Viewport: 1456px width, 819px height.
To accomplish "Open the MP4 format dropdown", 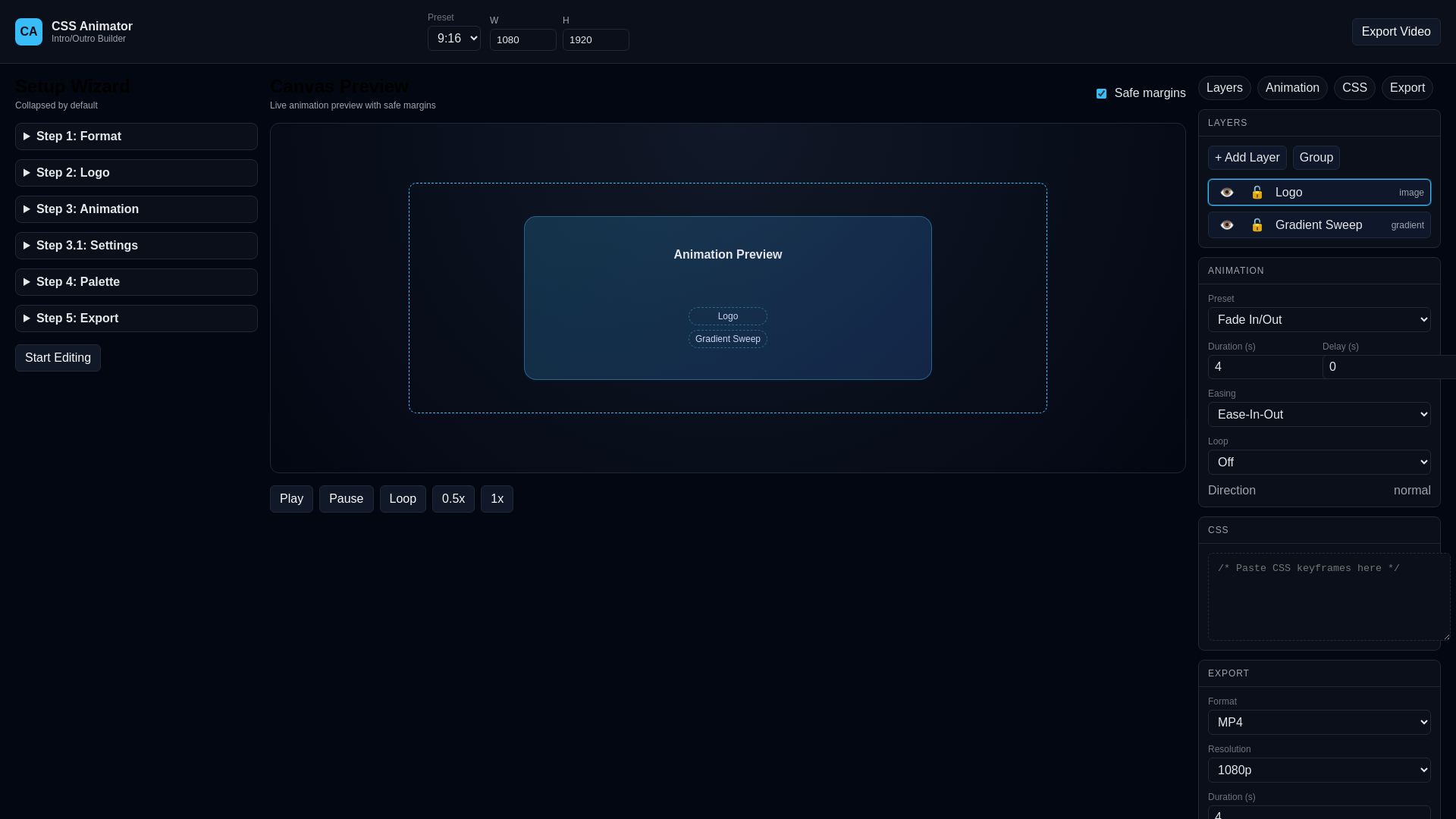I will coord(1319,723).
